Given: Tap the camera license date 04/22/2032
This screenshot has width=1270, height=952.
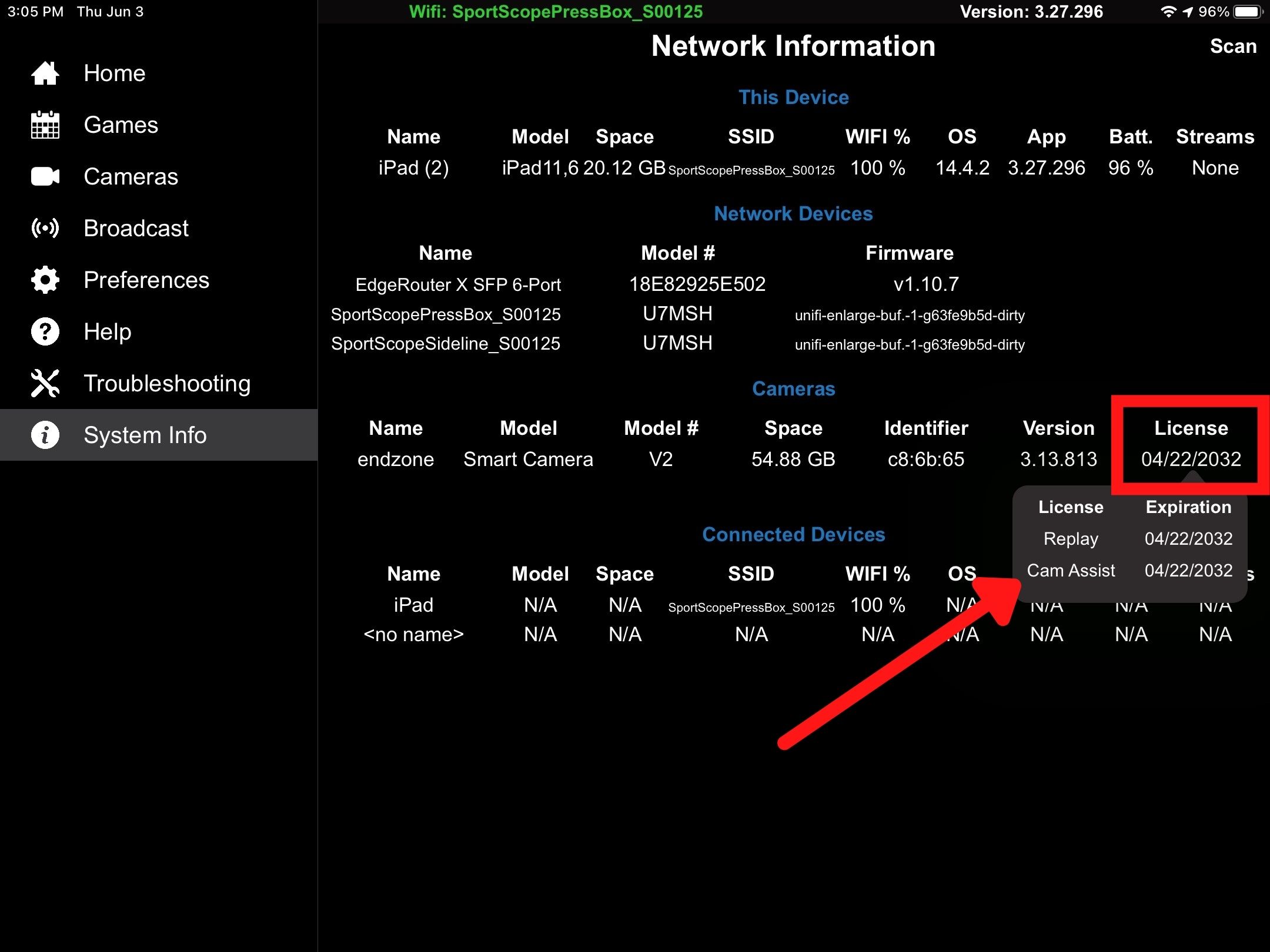Looking at the screenshot, I should click(1191, 459).
